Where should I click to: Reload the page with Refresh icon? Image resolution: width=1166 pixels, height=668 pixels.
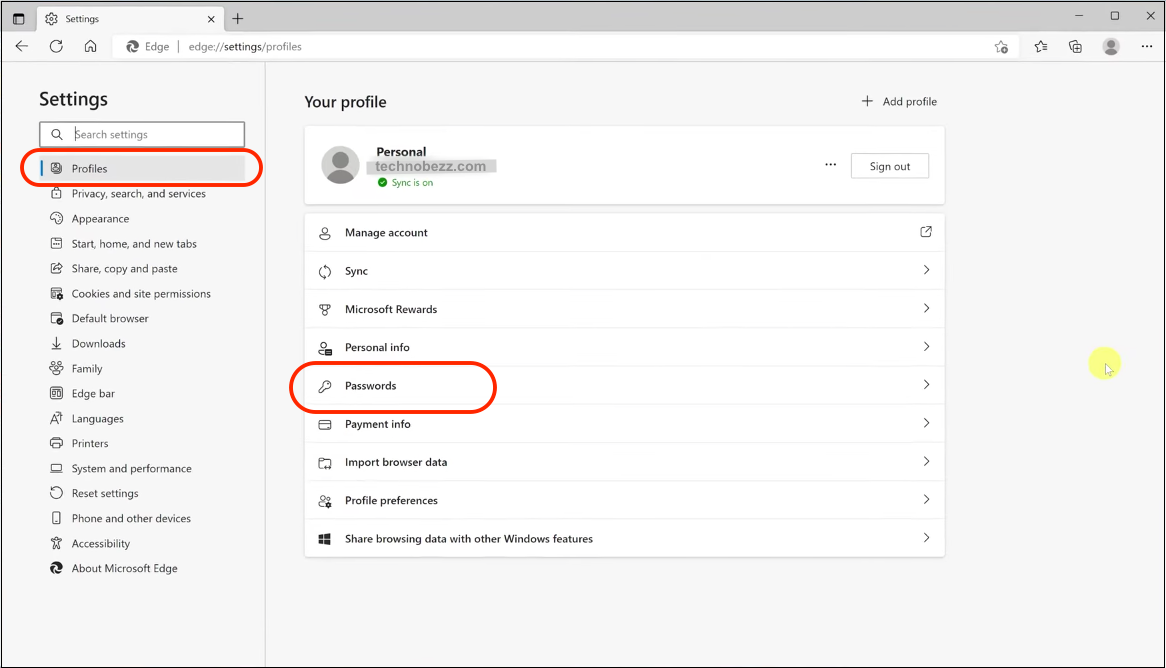[x=56, y=46]
